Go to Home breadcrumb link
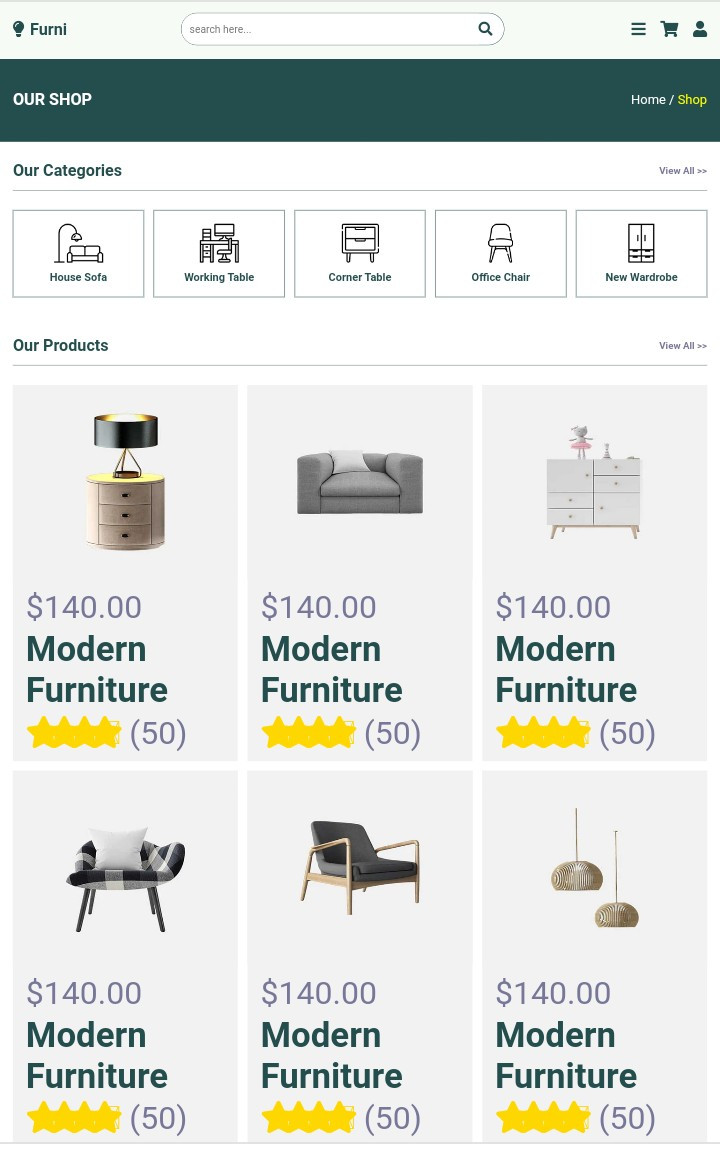Image resolution: width=720 pixels, height=1153 pixels. point(648,100)
